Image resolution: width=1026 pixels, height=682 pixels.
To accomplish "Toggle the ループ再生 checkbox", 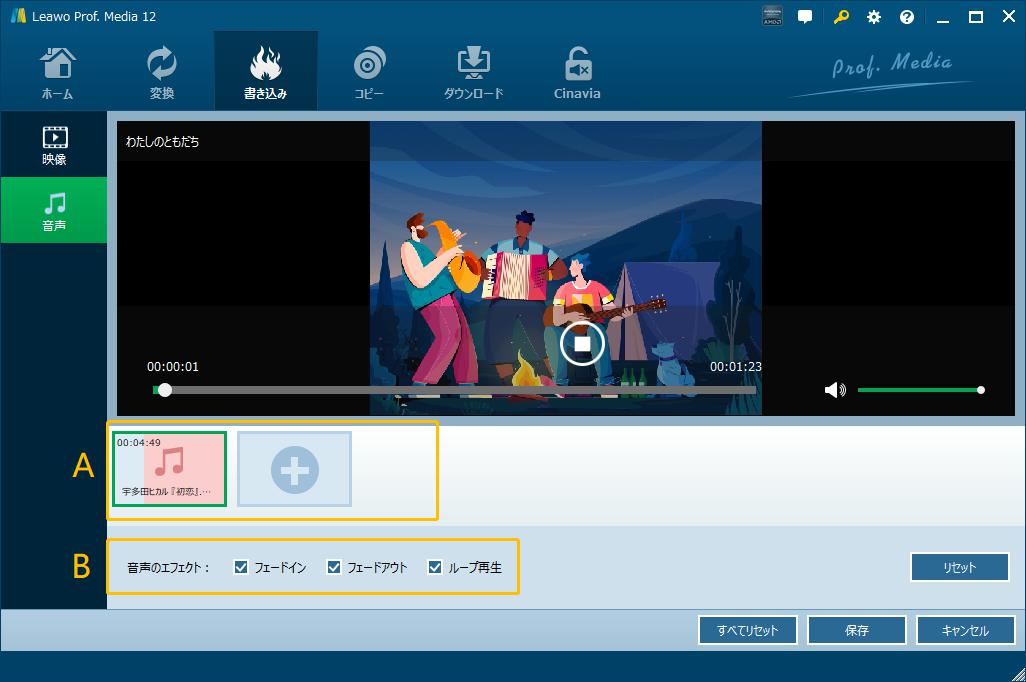I will [434, 567].
